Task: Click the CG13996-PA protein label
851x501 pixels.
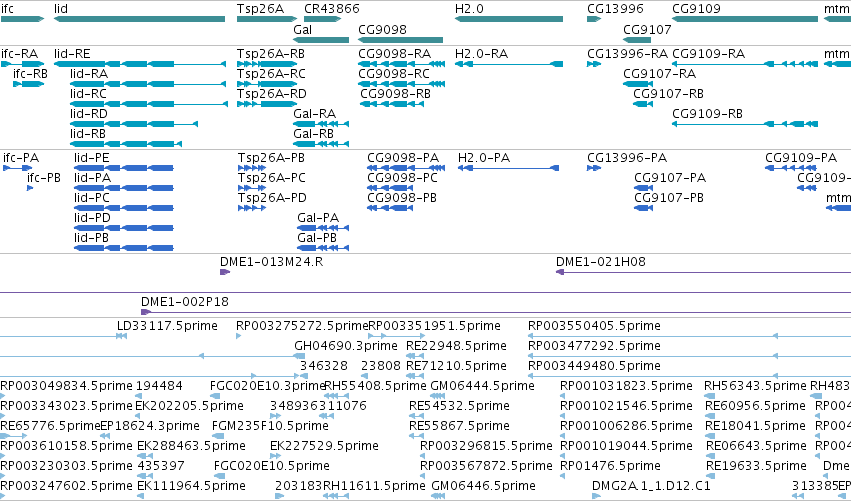Action: point(627,158)
